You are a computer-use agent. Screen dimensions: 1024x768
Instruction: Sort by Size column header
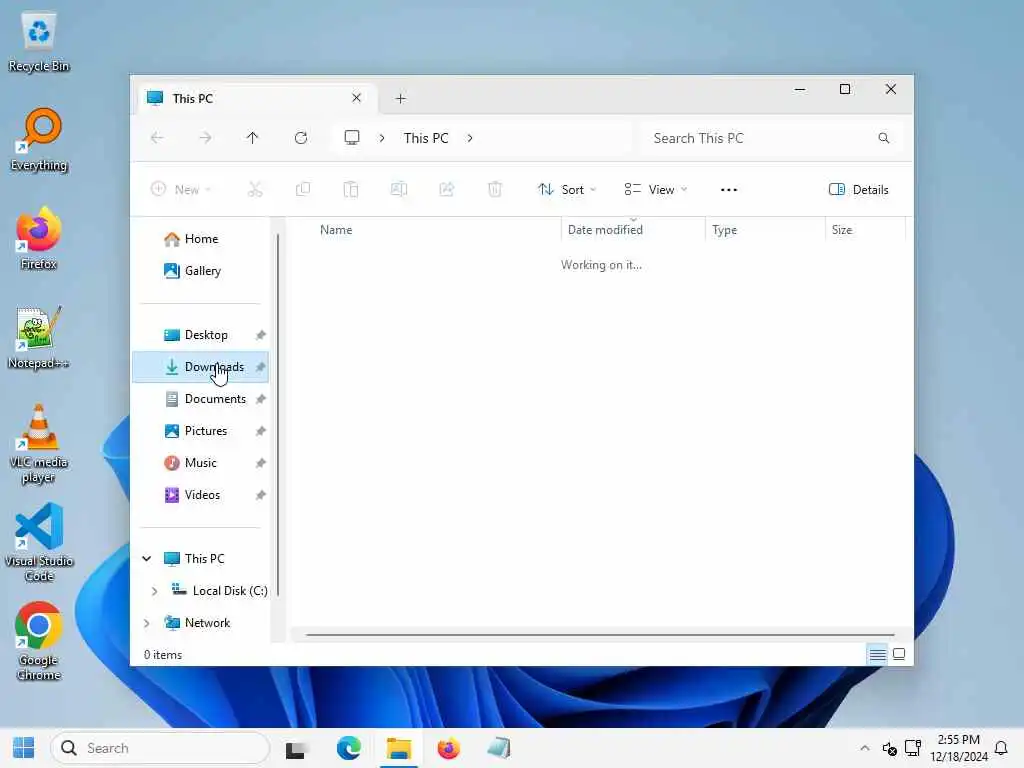coord(865,230)
